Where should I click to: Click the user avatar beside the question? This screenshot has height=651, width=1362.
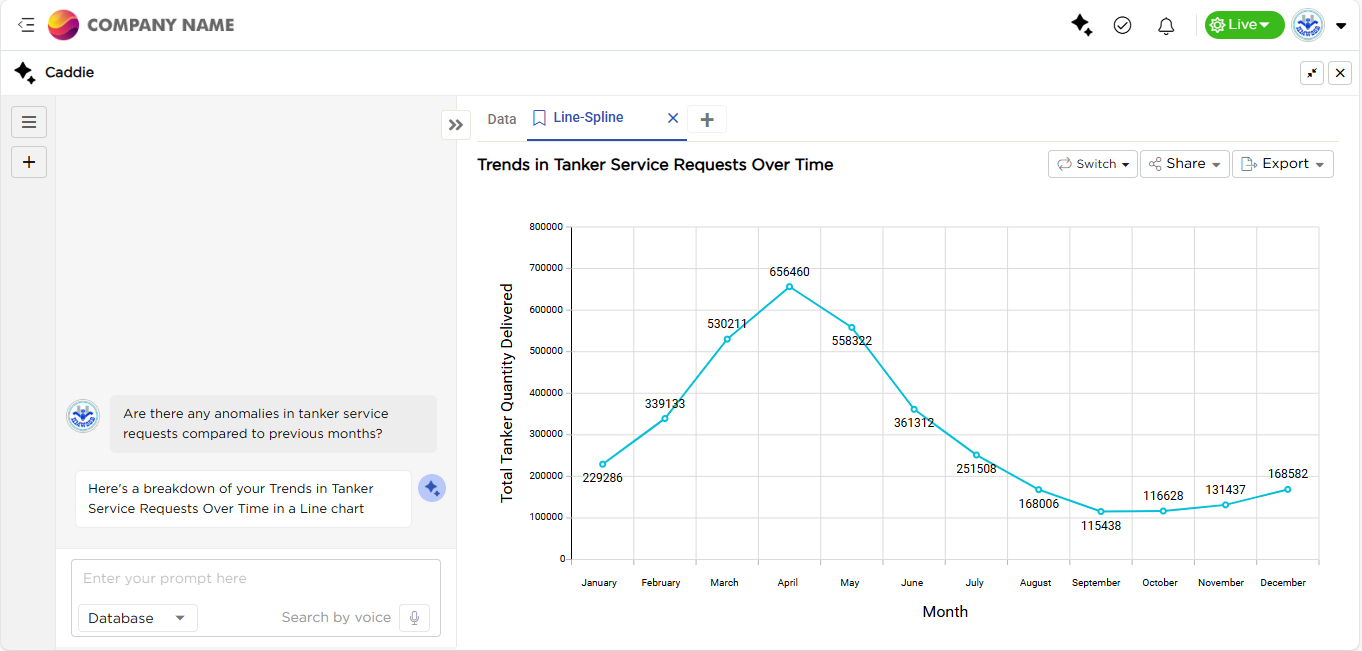coord(83,415)
